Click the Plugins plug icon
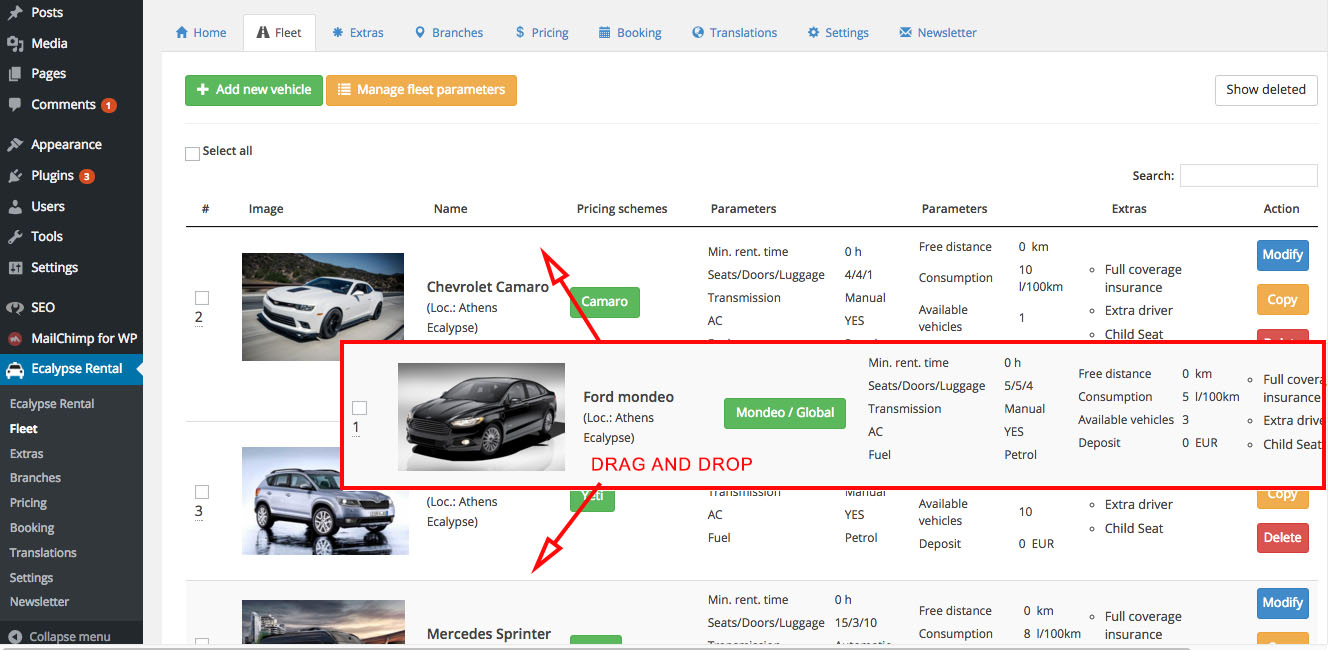The width and height of the screenshot is (1328, 650). coord(15,176)
